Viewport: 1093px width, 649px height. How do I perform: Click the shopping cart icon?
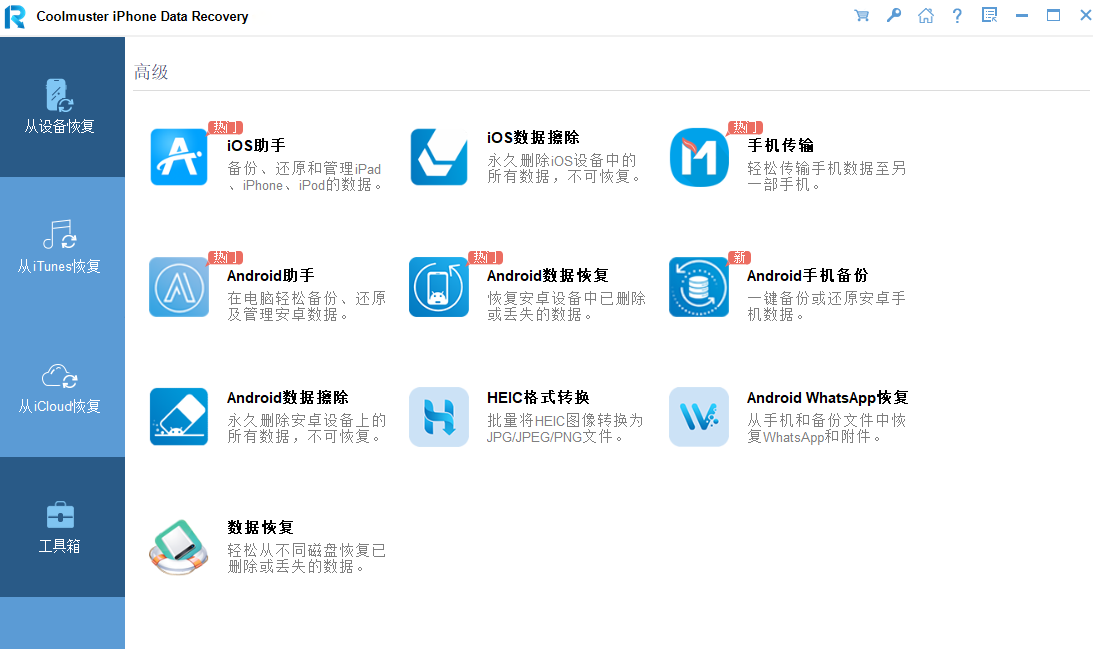[861, 15]
